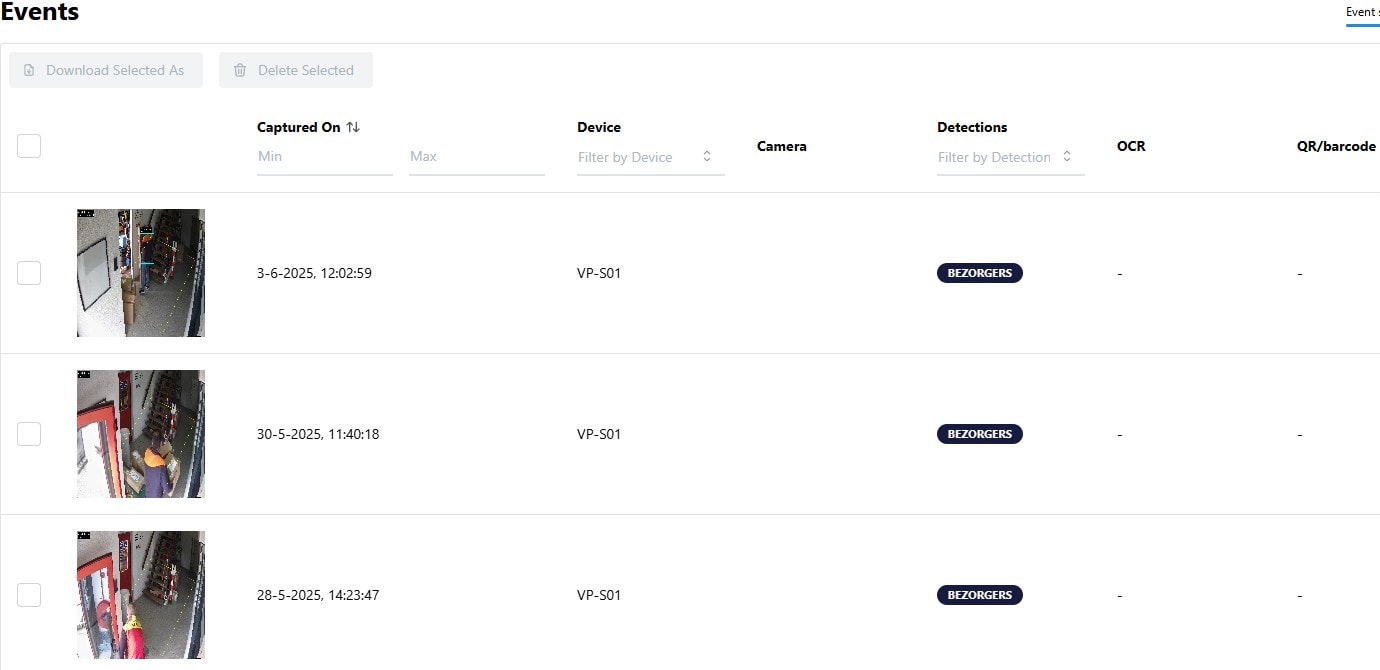Open the Filter by Device dropdown
The height and width of the screenshot is (670, 1380).
point(650,157)
